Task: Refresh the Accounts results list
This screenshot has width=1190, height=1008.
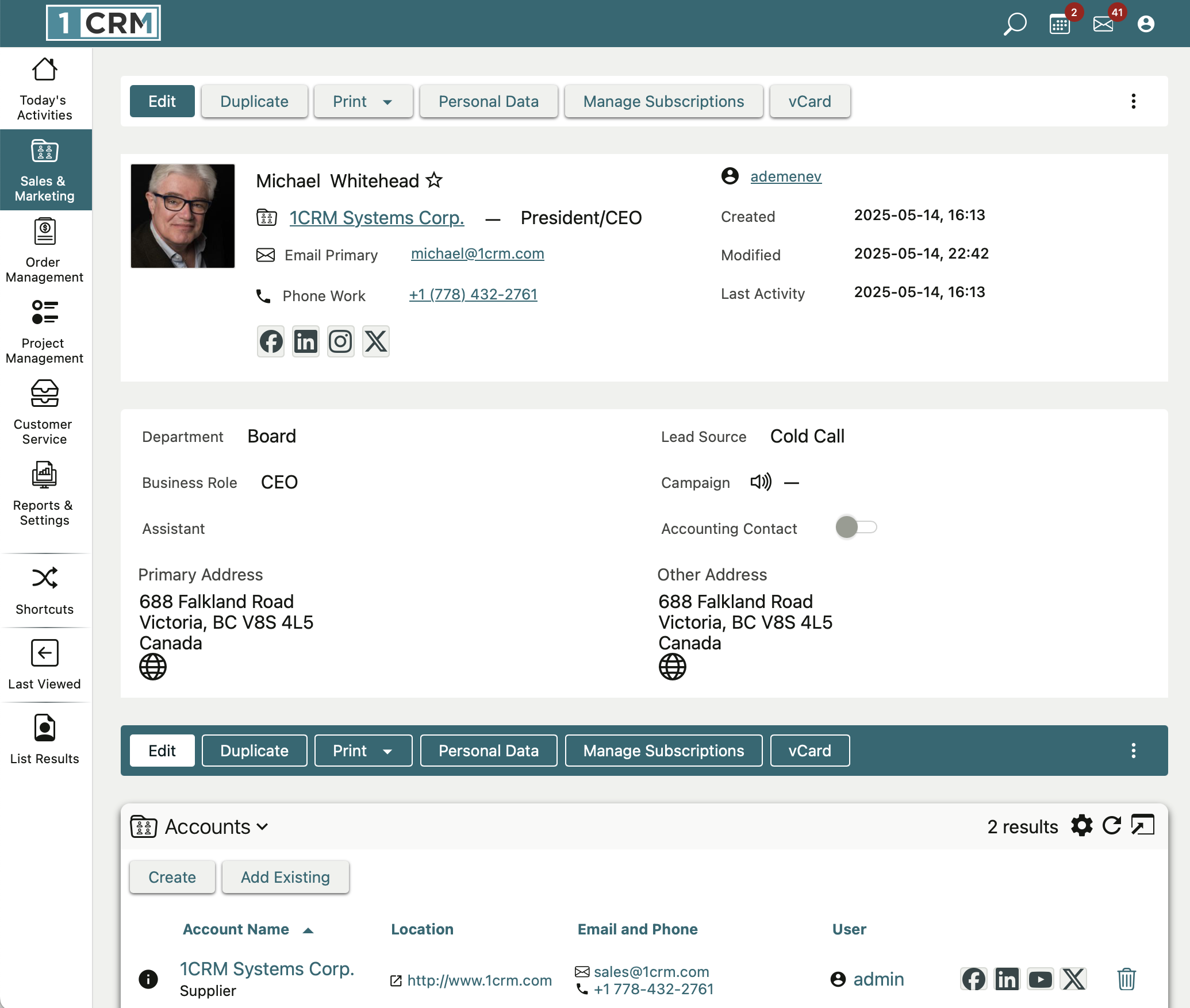Action: pos(1112,826)
